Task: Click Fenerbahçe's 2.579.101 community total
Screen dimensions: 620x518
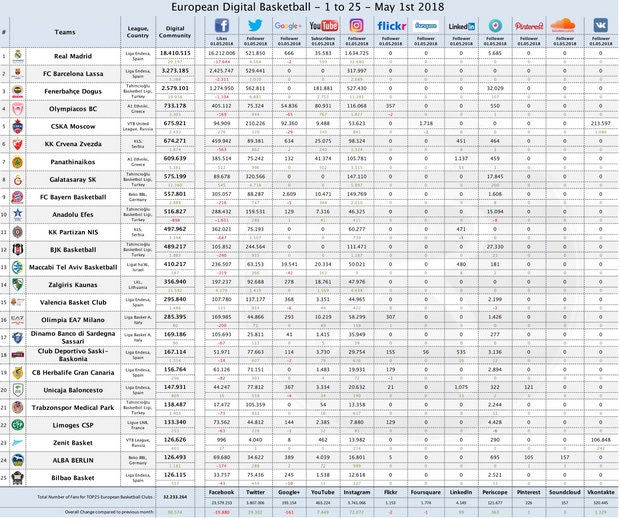Action: (x=175, y=88)
